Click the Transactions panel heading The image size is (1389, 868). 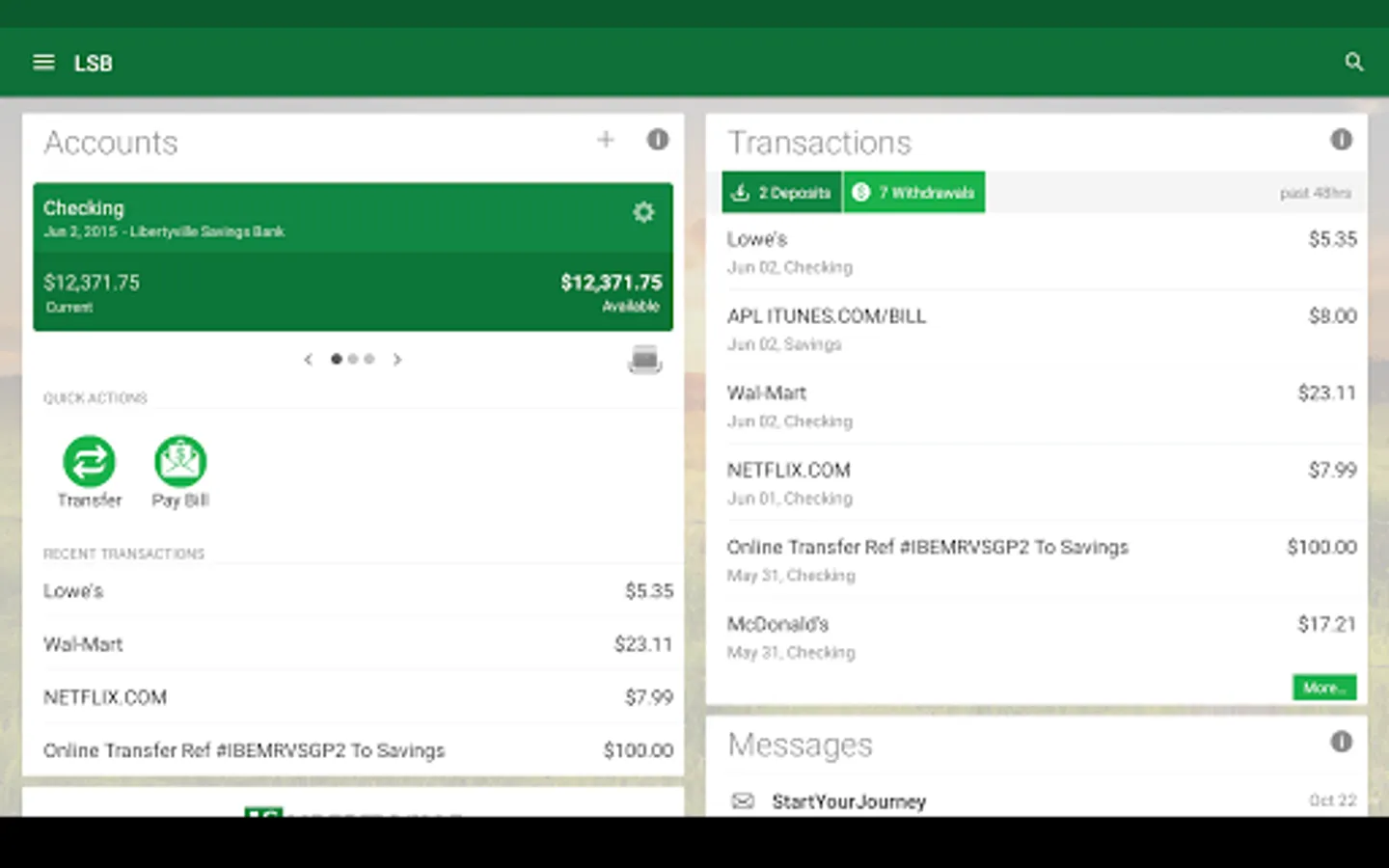[819, 143]
